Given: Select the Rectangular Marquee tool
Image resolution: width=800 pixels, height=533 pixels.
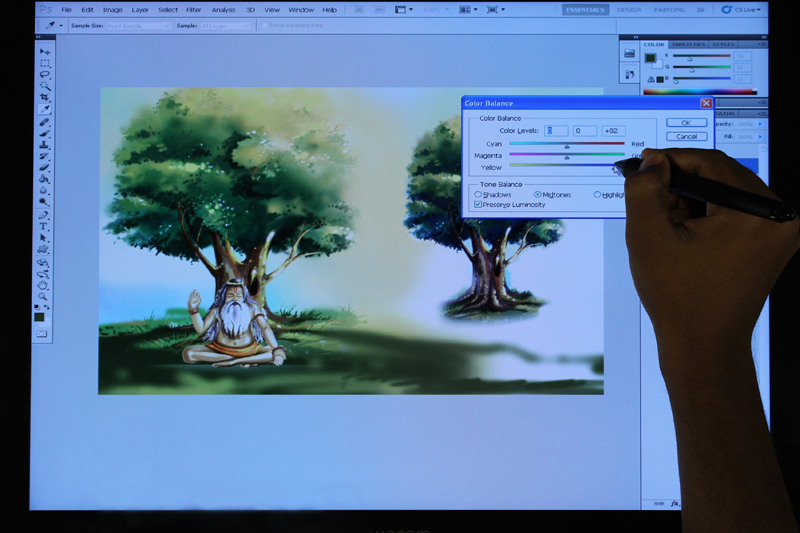Looking at the screenshot, I should pyautogui.click(x=44, y=63).
